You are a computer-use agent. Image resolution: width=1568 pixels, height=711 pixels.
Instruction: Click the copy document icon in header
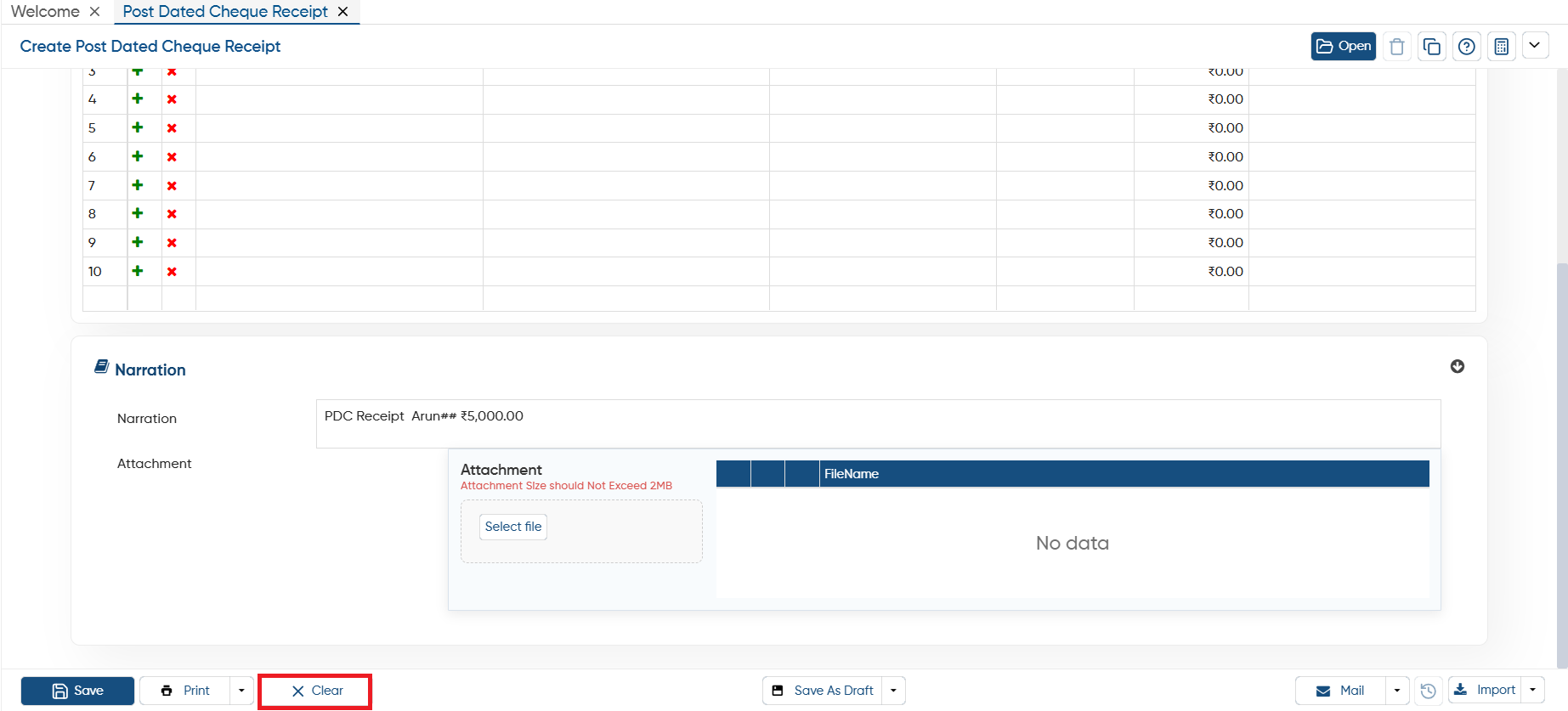point(1432,46)
